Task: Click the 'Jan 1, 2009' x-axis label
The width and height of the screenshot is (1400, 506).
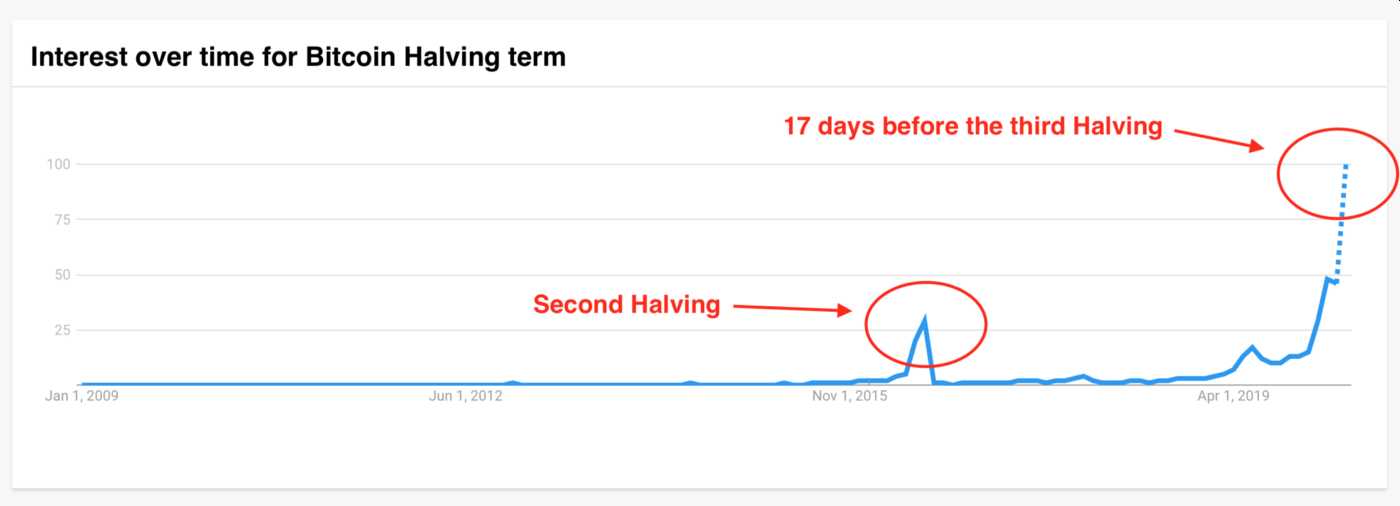Action: (82, 397)
